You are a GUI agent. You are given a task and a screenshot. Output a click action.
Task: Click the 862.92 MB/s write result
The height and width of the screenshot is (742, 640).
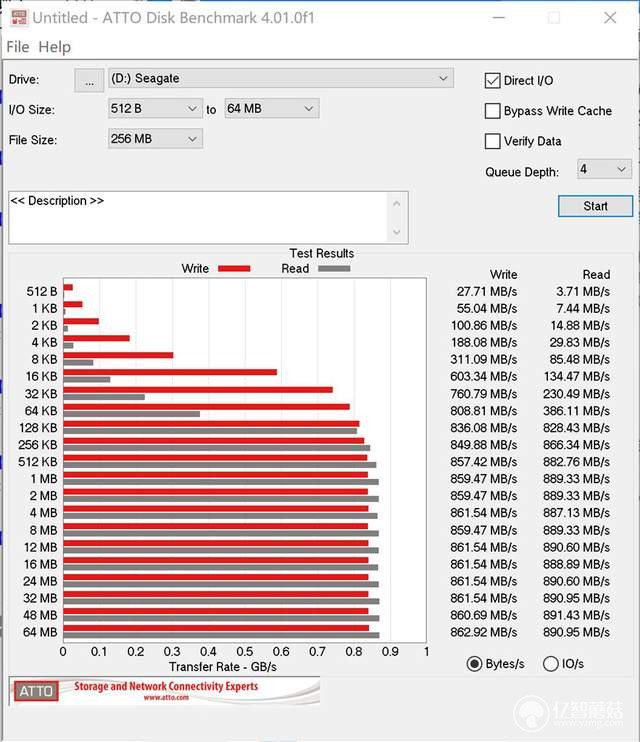pos(483,632)
